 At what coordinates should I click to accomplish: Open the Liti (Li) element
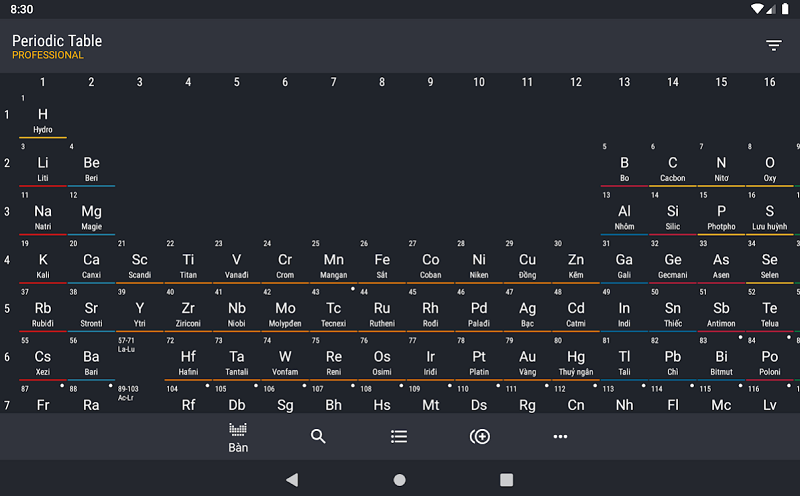(43, 164)
